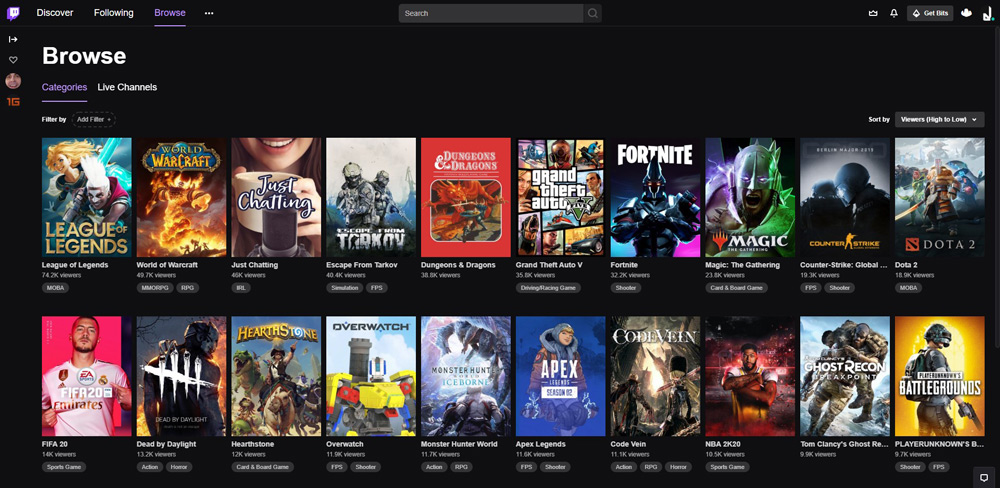Open the FIFA 20 cover image
Screen dimensions: 1000x488
point(87,376)
